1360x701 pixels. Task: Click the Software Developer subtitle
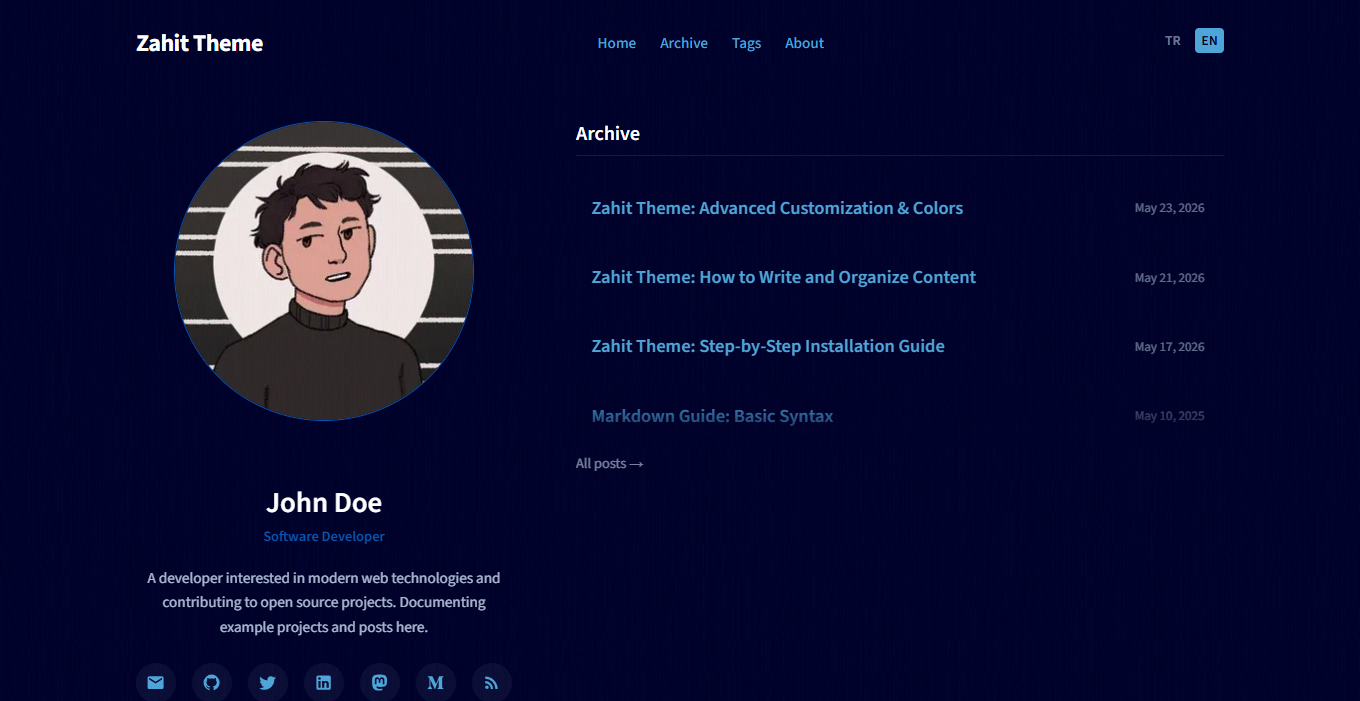coord(324,537)
